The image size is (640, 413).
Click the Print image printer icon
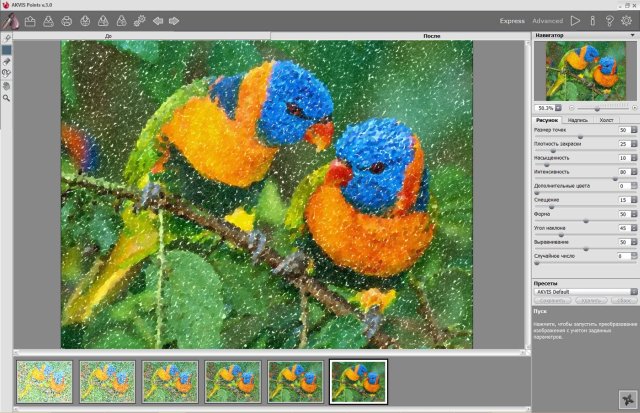click(67, 20)
